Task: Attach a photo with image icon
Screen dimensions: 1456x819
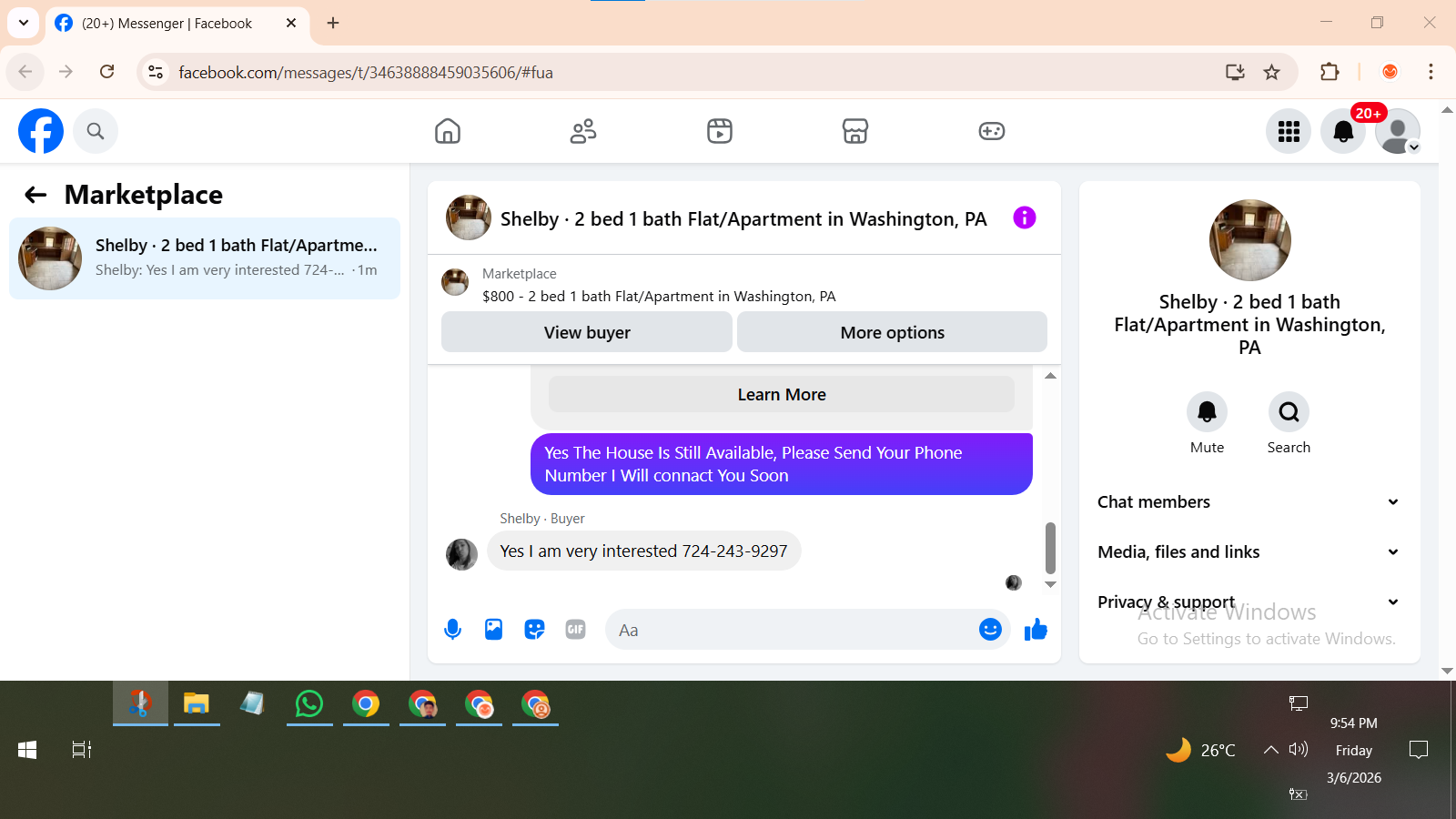Action: tap(493, 629)
